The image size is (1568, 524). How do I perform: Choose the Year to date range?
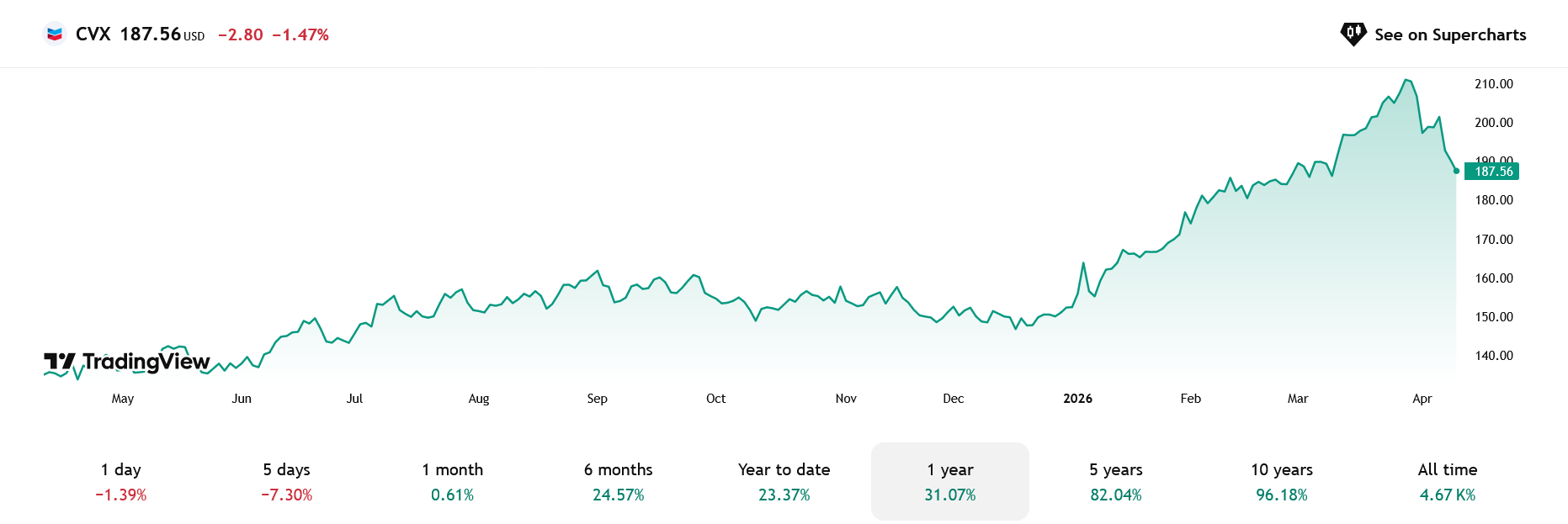point(784,481)
